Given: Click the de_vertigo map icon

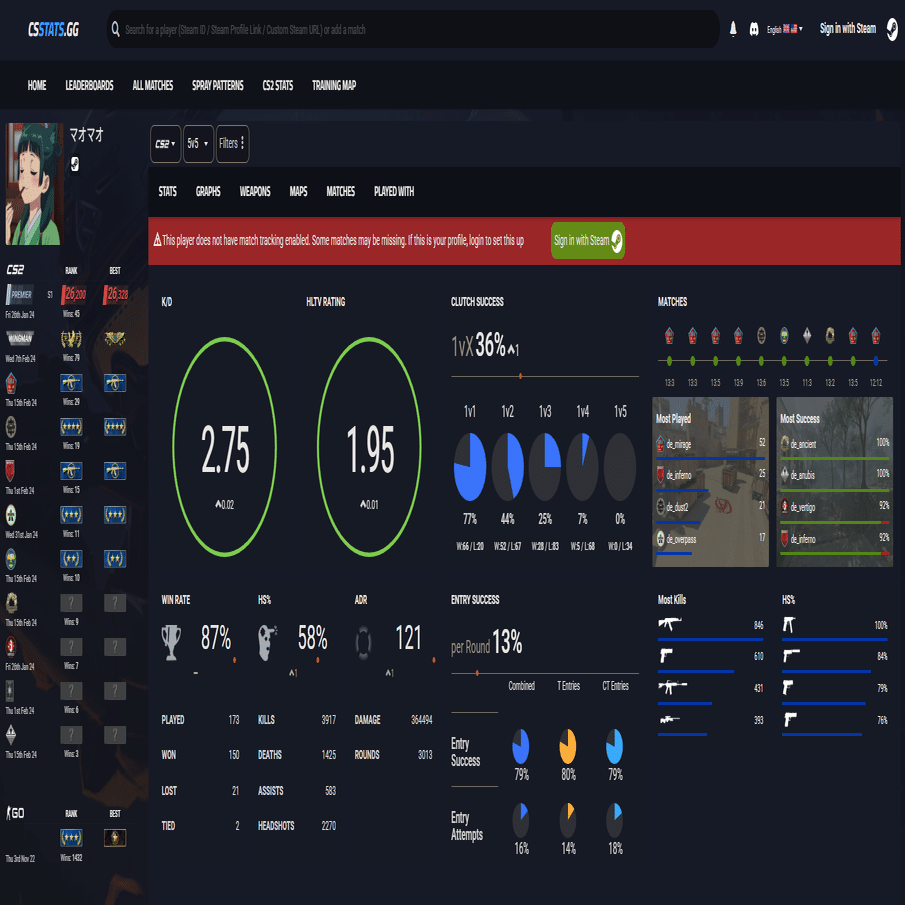Looking at the screenshot, I should pyautogui.click(x=784, y=507).
